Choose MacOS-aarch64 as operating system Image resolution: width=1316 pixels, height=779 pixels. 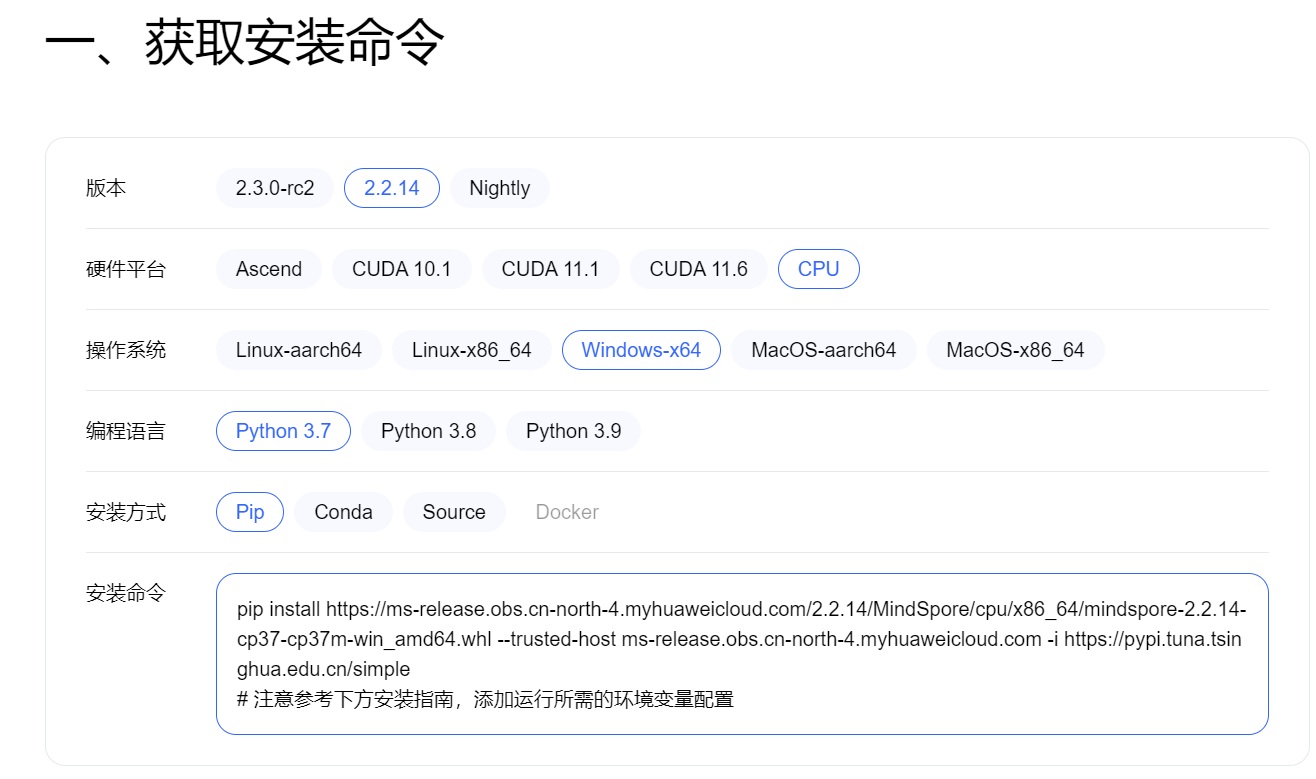823,349
